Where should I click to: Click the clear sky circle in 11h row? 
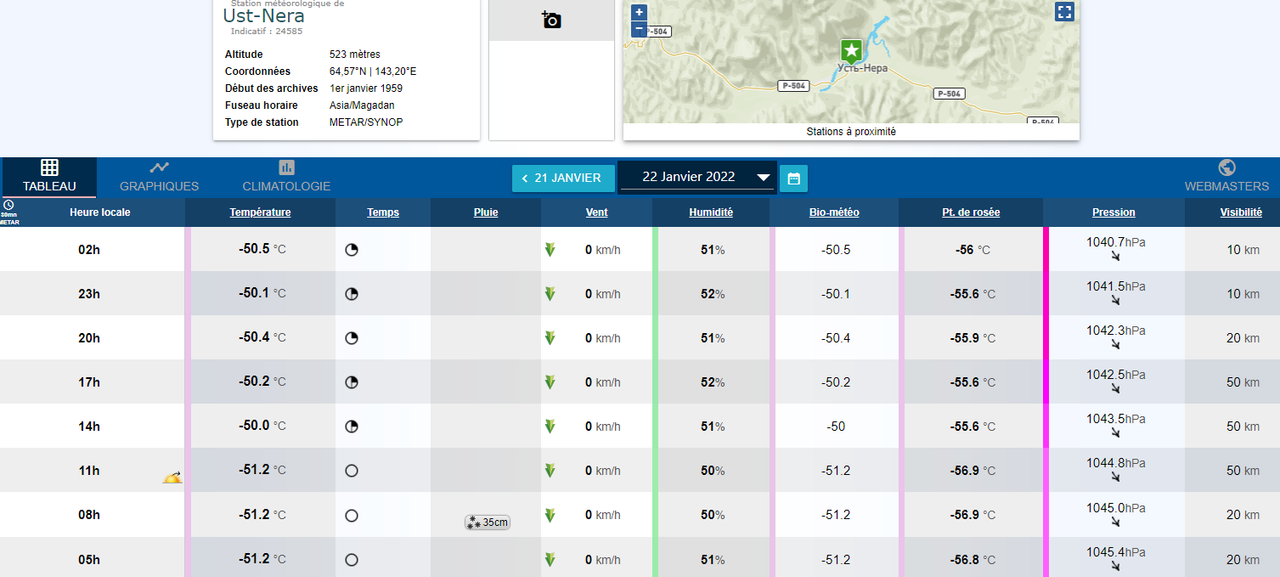[351, 470]
